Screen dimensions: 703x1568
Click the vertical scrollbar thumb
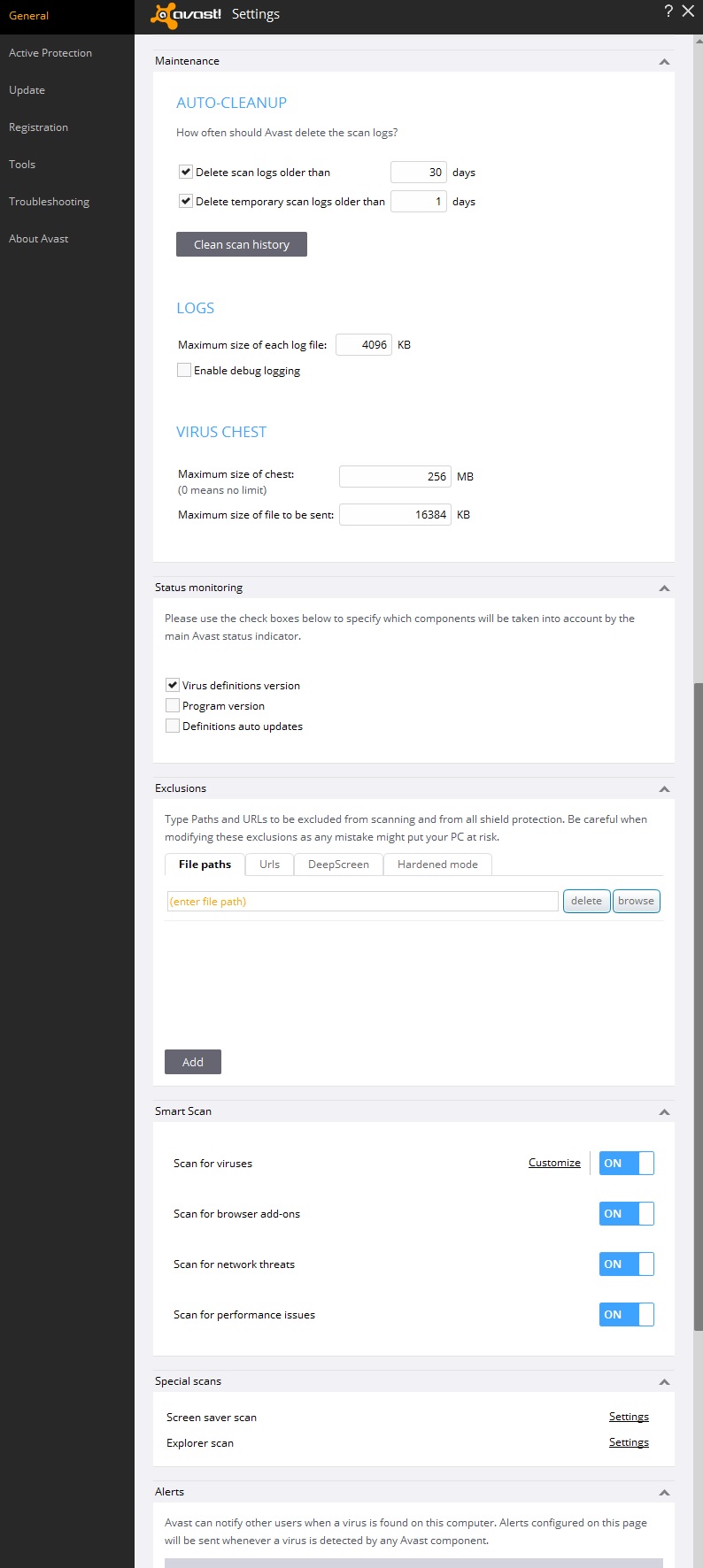[698, 1006]
